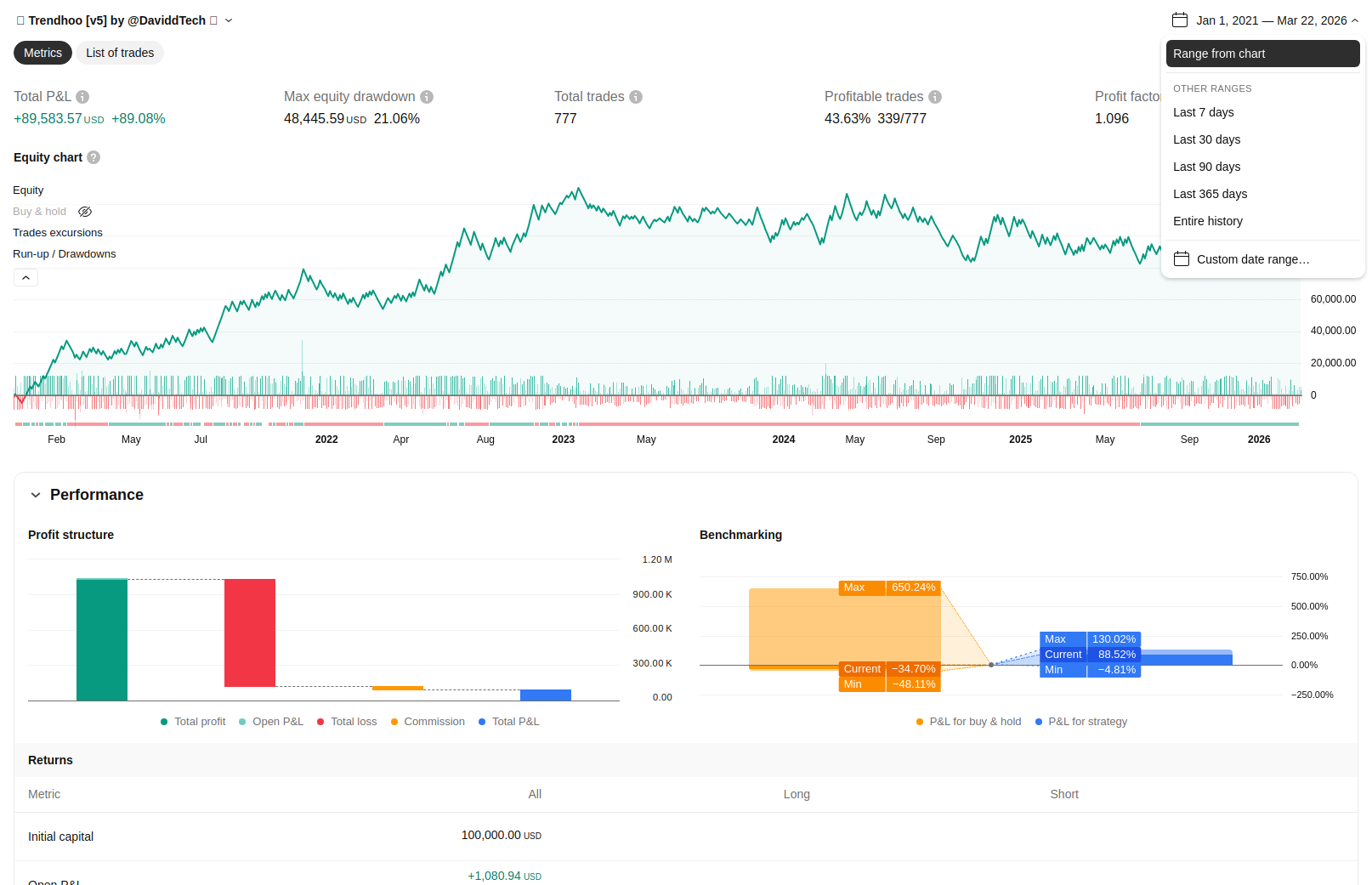Choose Entire history from range menu
Image resolution: width=1372 pixels, height=885 pixels.
tap(1207, 221)
